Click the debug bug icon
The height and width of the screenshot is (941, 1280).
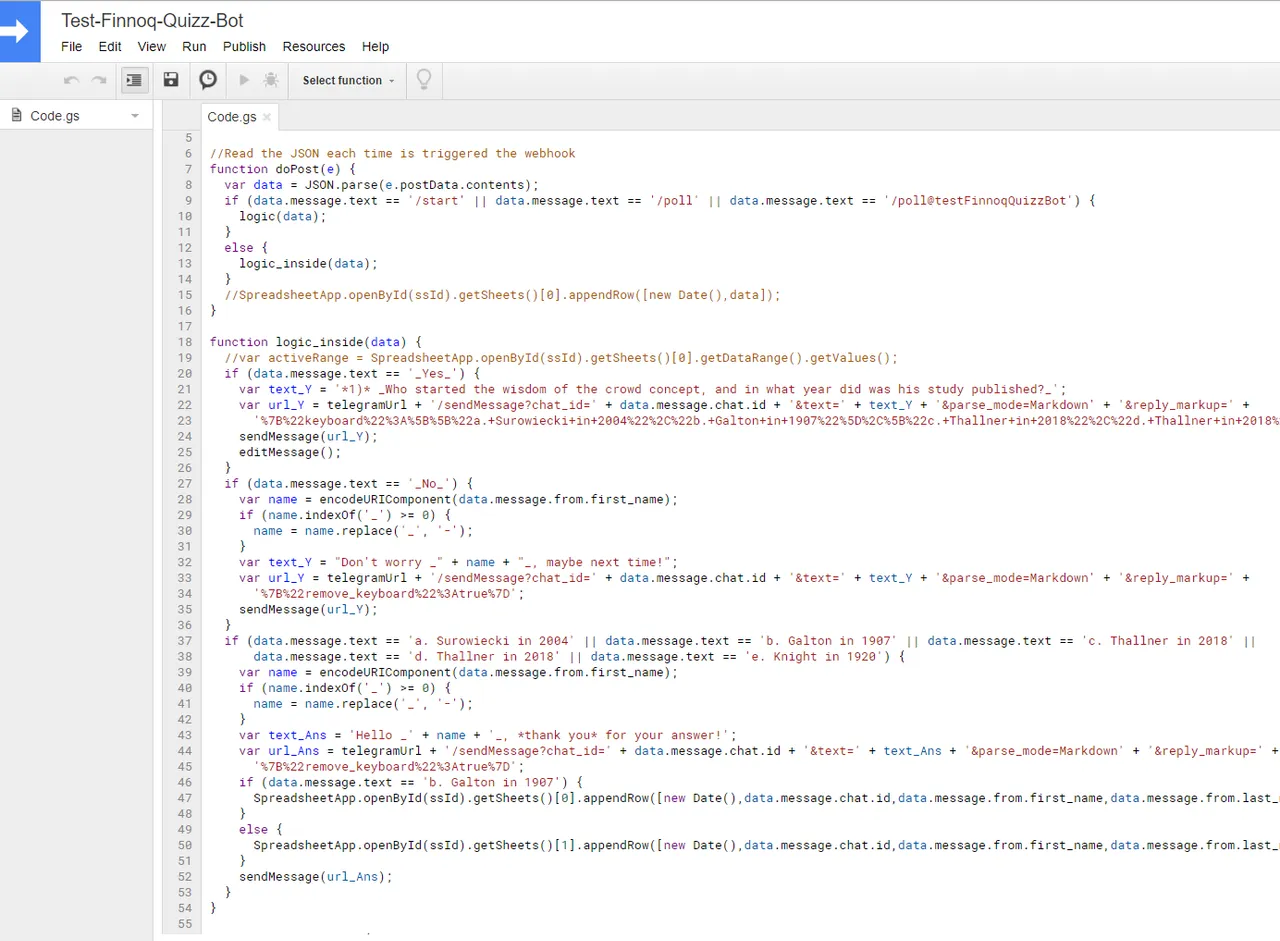[x=271, y=80]
